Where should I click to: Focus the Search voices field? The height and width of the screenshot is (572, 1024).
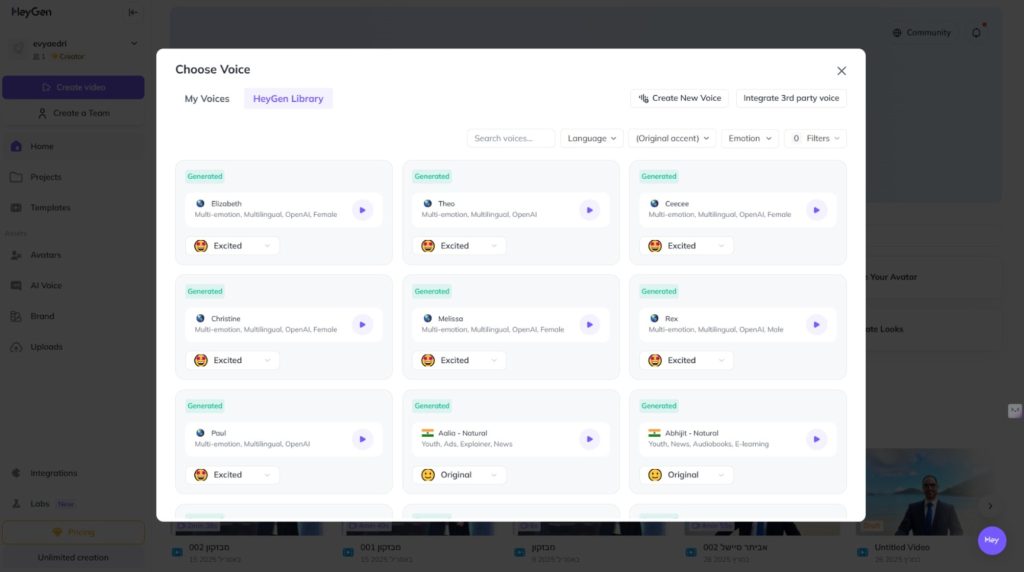[511, 138]
